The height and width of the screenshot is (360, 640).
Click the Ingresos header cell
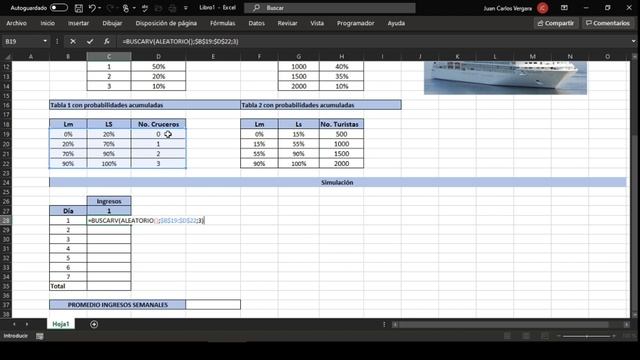pos(109,201)
